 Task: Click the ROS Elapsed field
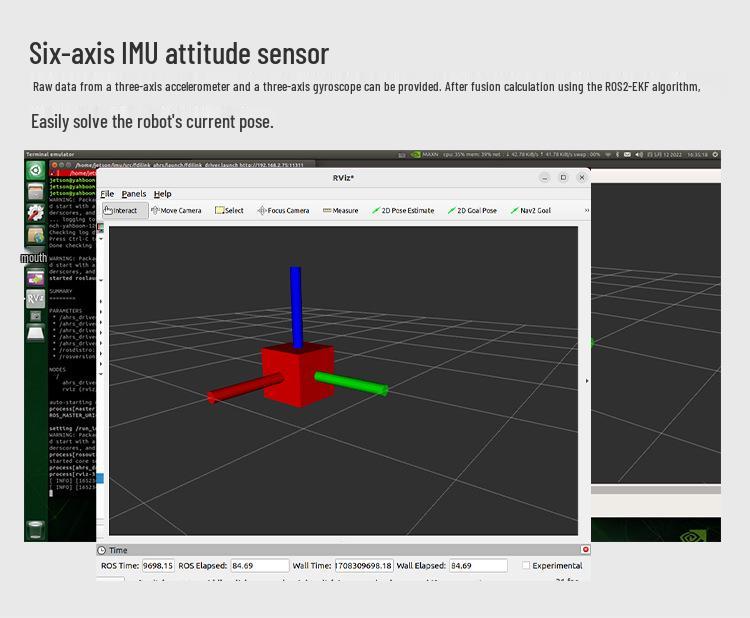point(260,565)
